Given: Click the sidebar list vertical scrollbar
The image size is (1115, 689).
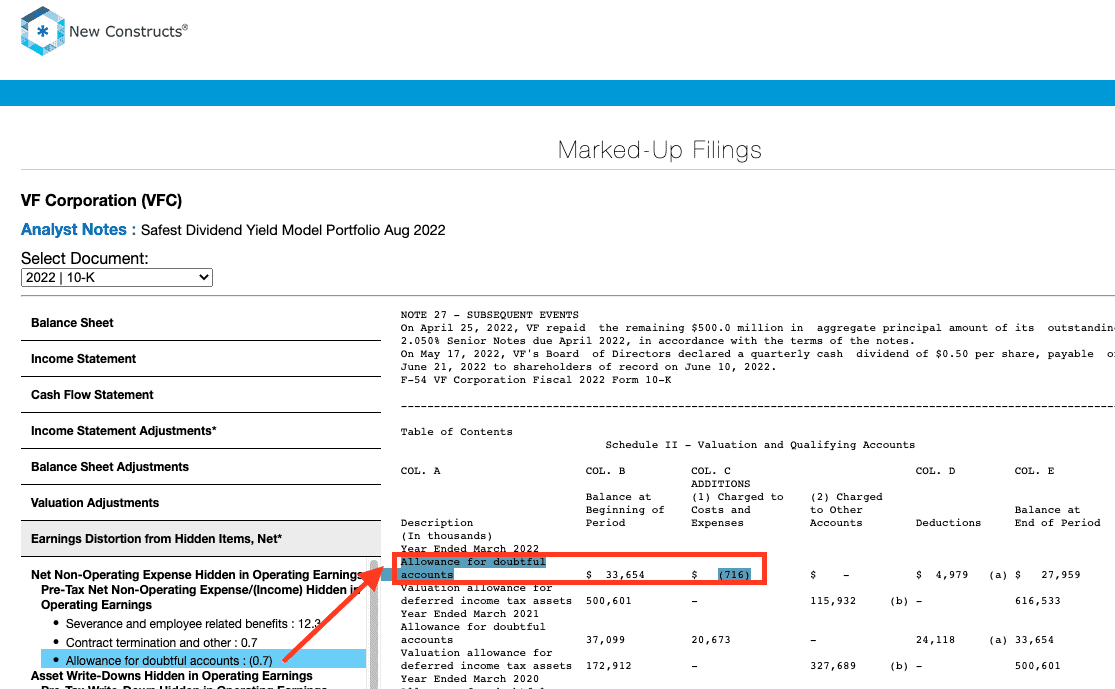Looking at the screenshot, I should (374, 624).
